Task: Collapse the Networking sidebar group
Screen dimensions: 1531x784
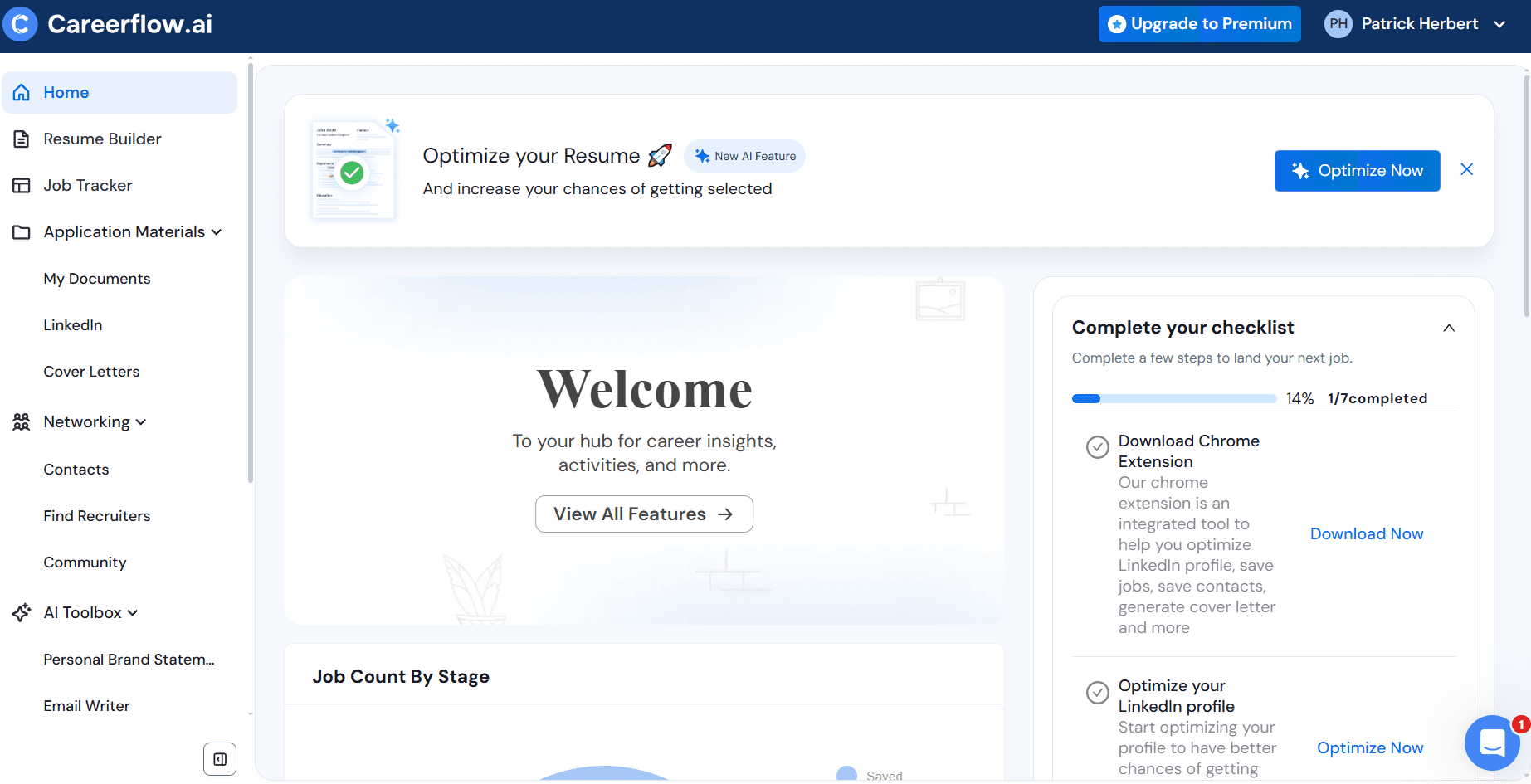Action: [x=141, y=422]
